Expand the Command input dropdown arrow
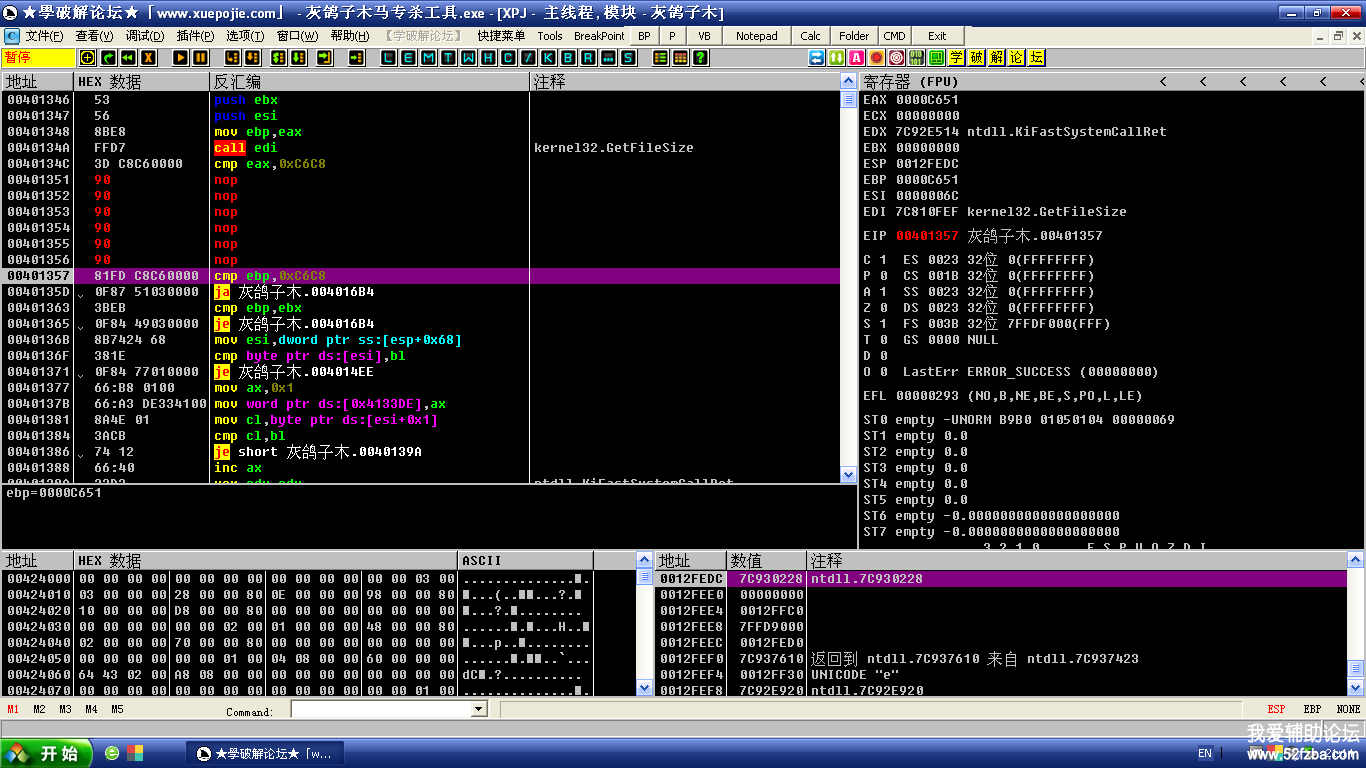The image size is (1366, 768). pos(478,709)
